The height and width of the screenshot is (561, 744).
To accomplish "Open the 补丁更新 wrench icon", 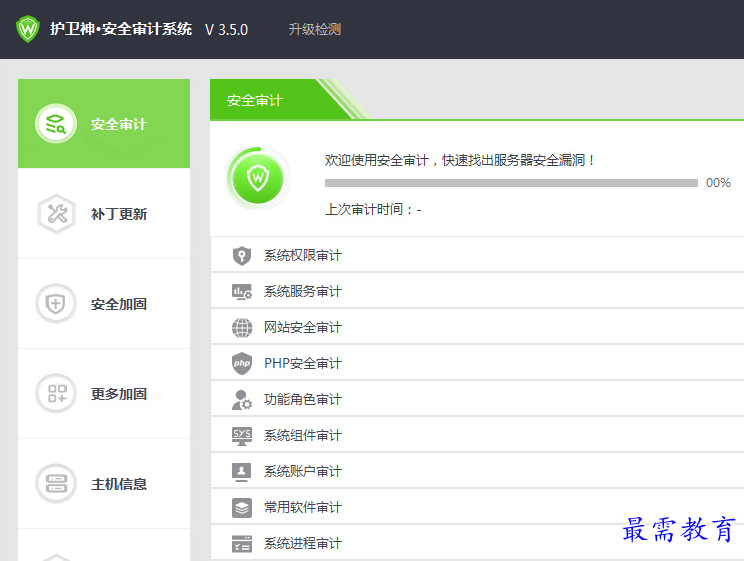I will [x=56, y=214].
